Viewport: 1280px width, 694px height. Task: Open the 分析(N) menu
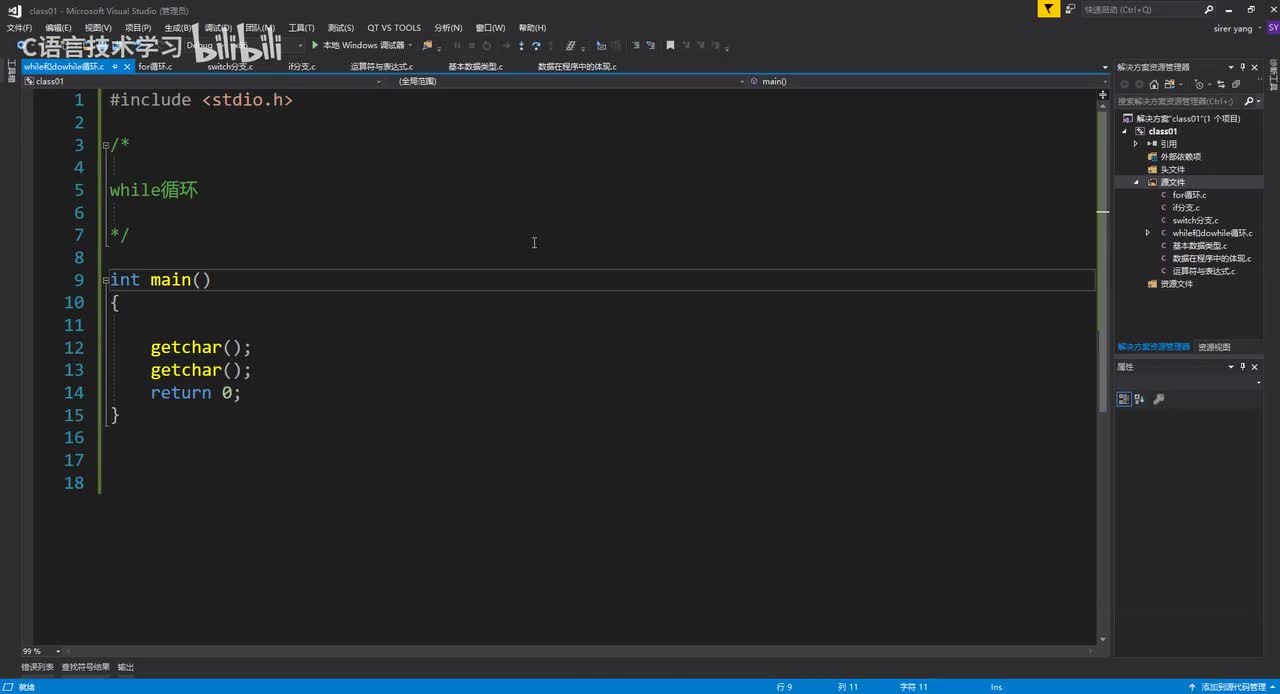pyautogui.click(x=448, y=28)
